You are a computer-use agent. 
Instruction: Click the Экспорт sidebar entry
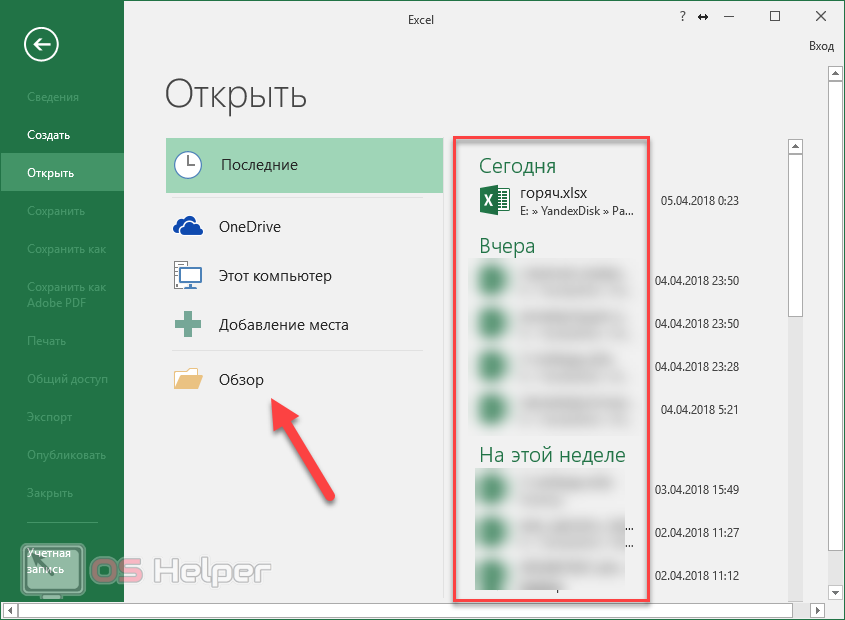[51, 417]
